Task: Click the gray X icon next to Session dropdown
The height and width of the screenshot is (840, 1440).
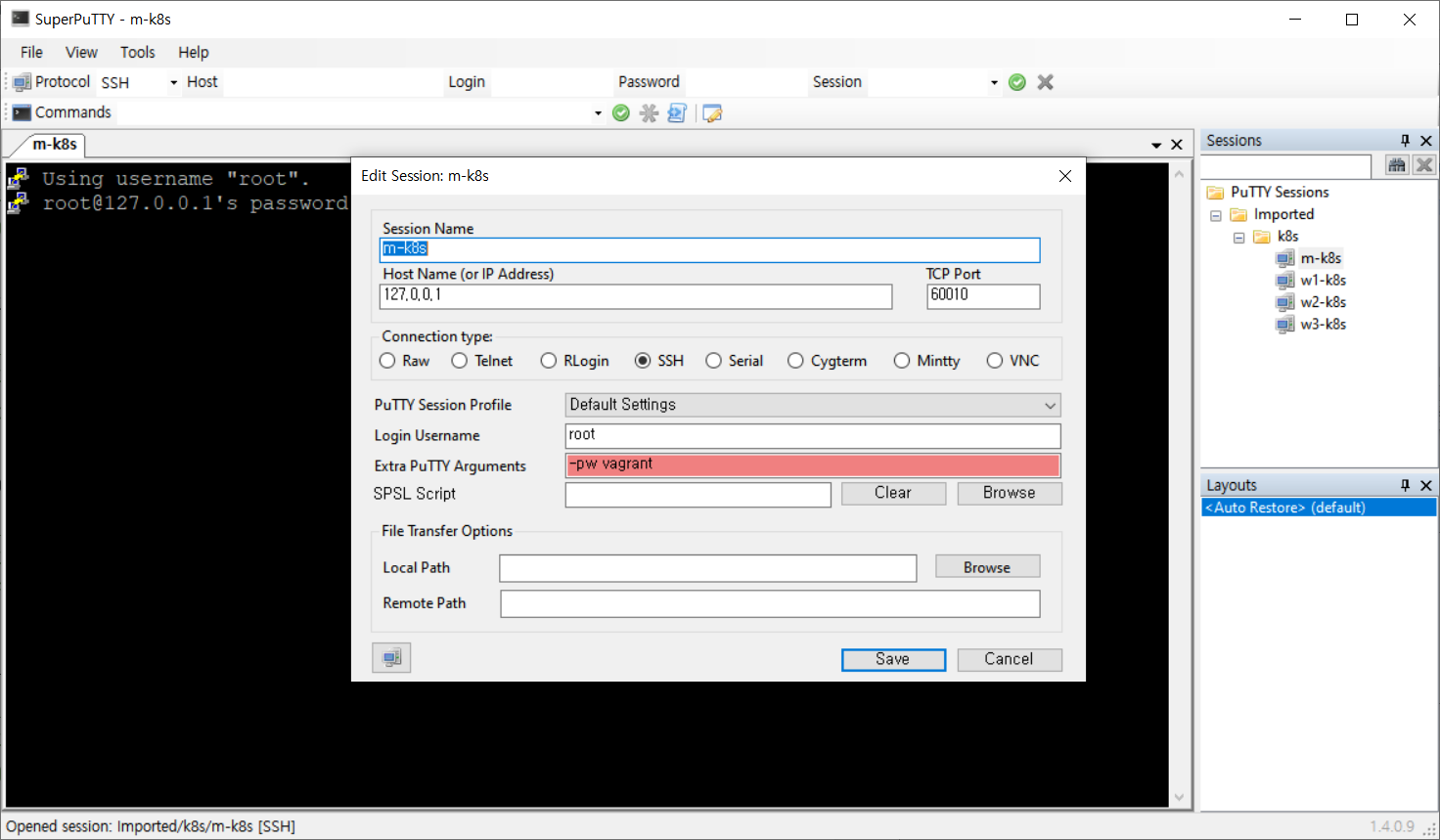Action: [x=1046, y=82]
